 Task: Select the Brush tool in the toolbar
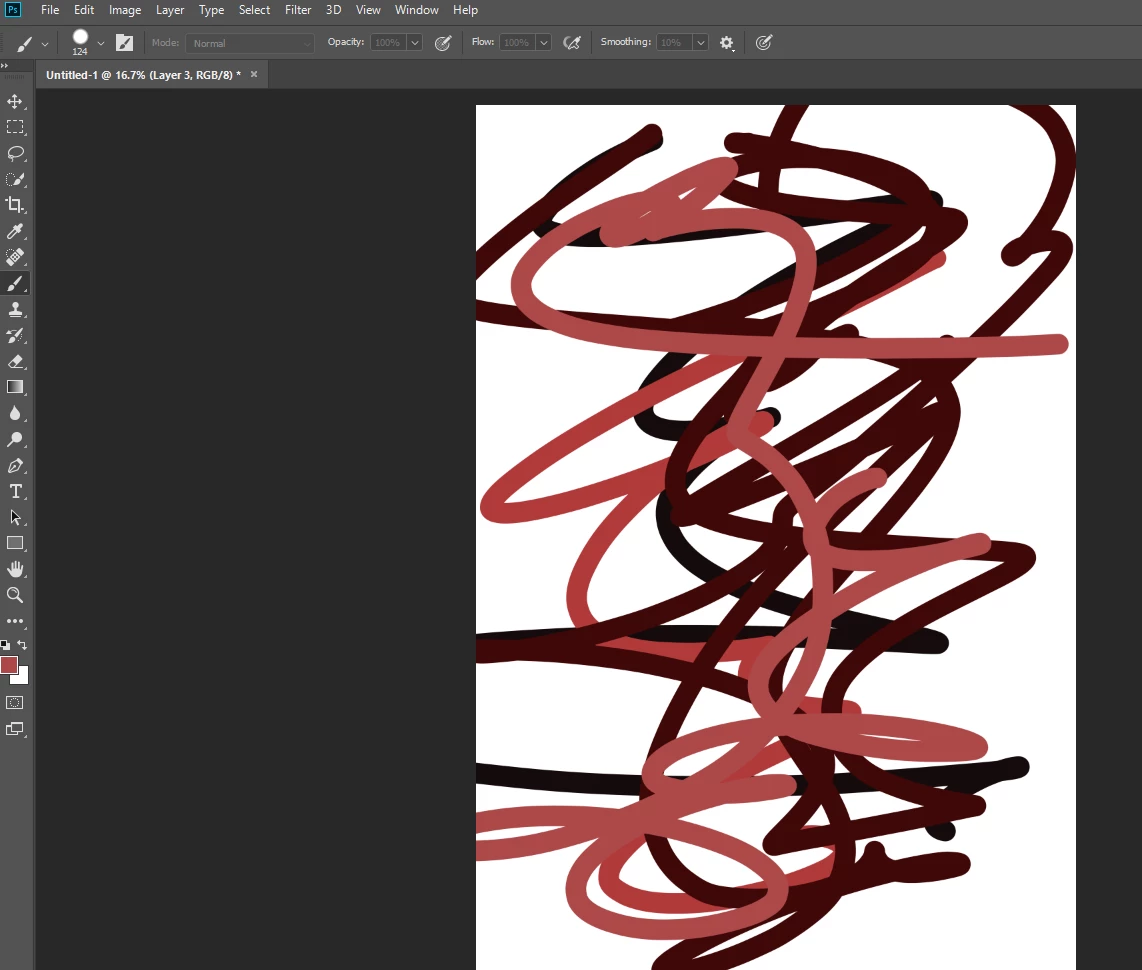[15, 283]
